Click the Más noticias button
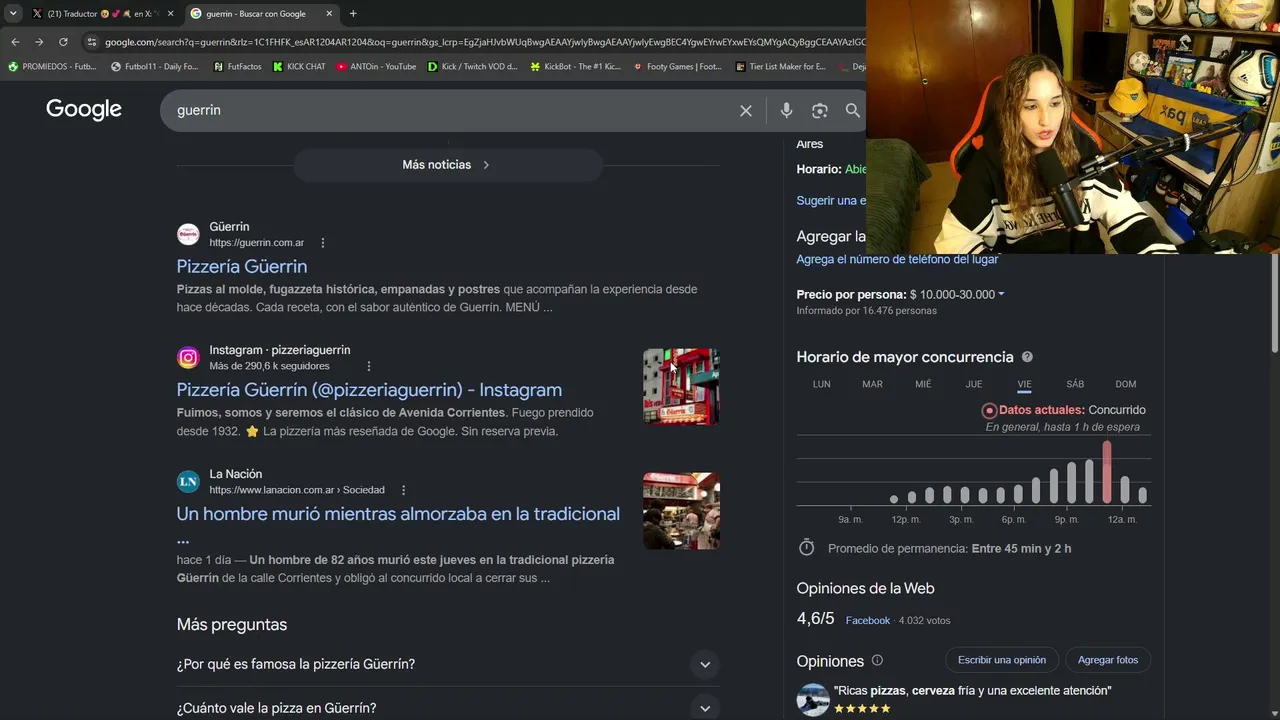The image size is (1280, 720). pyautogui.click(x=448, y=165)
